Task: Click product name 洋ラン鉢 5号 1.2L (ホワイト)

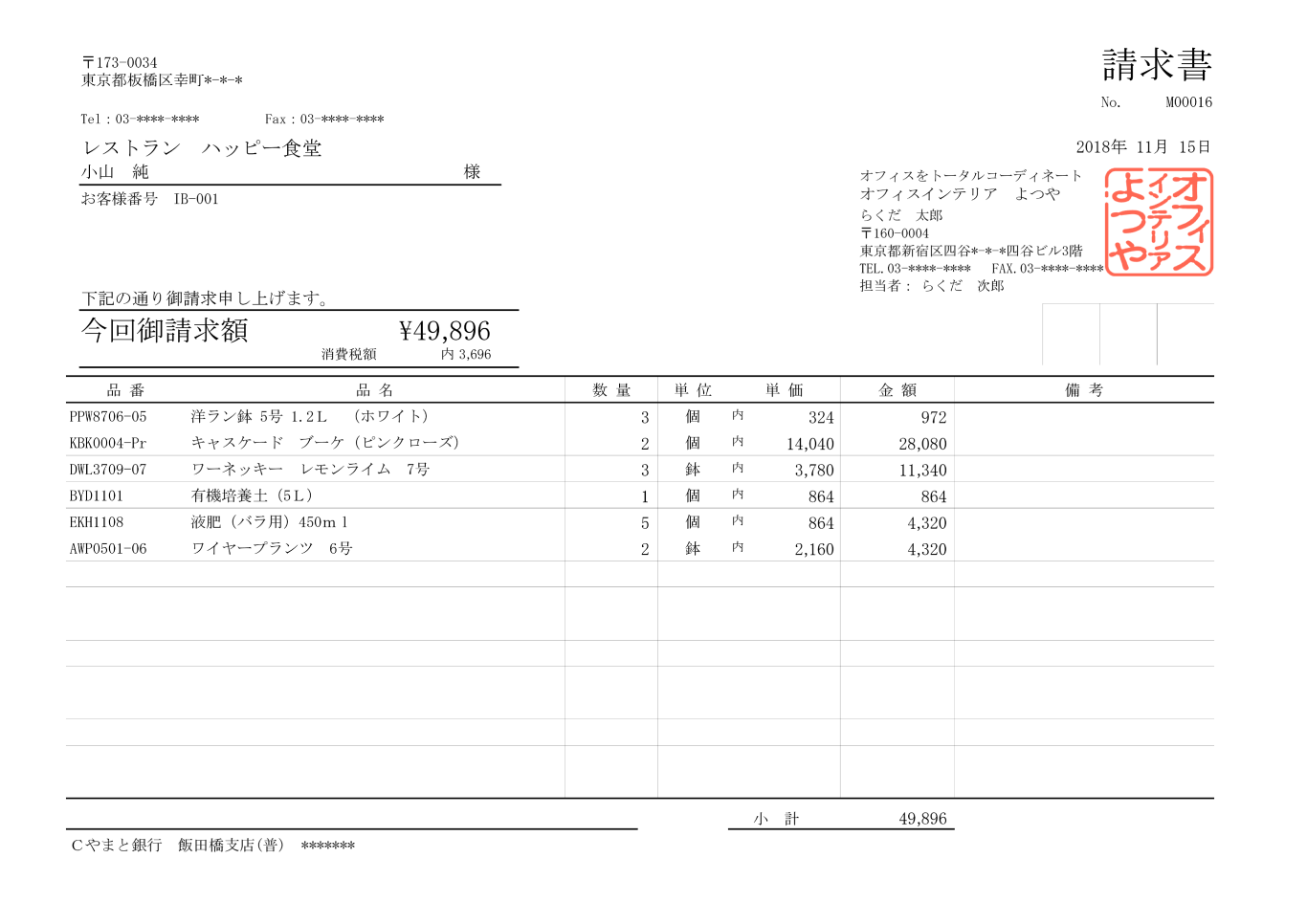Action: pos(310,416)
